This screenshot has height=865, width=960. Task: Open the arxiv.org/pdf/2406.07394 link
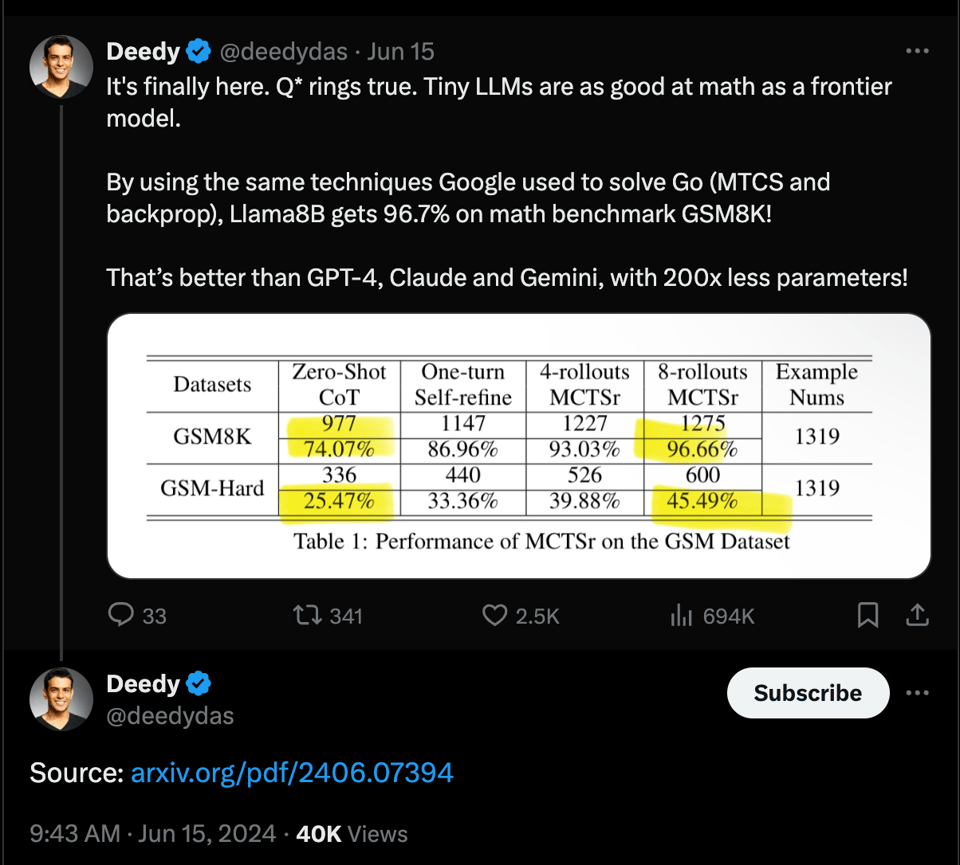point(292,772)
